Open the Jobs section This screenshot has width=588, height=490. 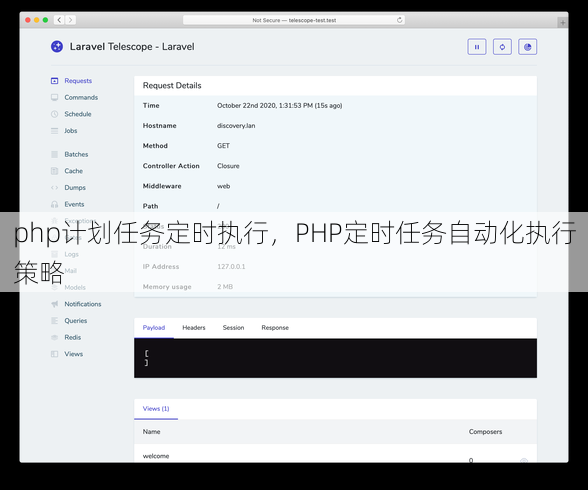(70, 131)
